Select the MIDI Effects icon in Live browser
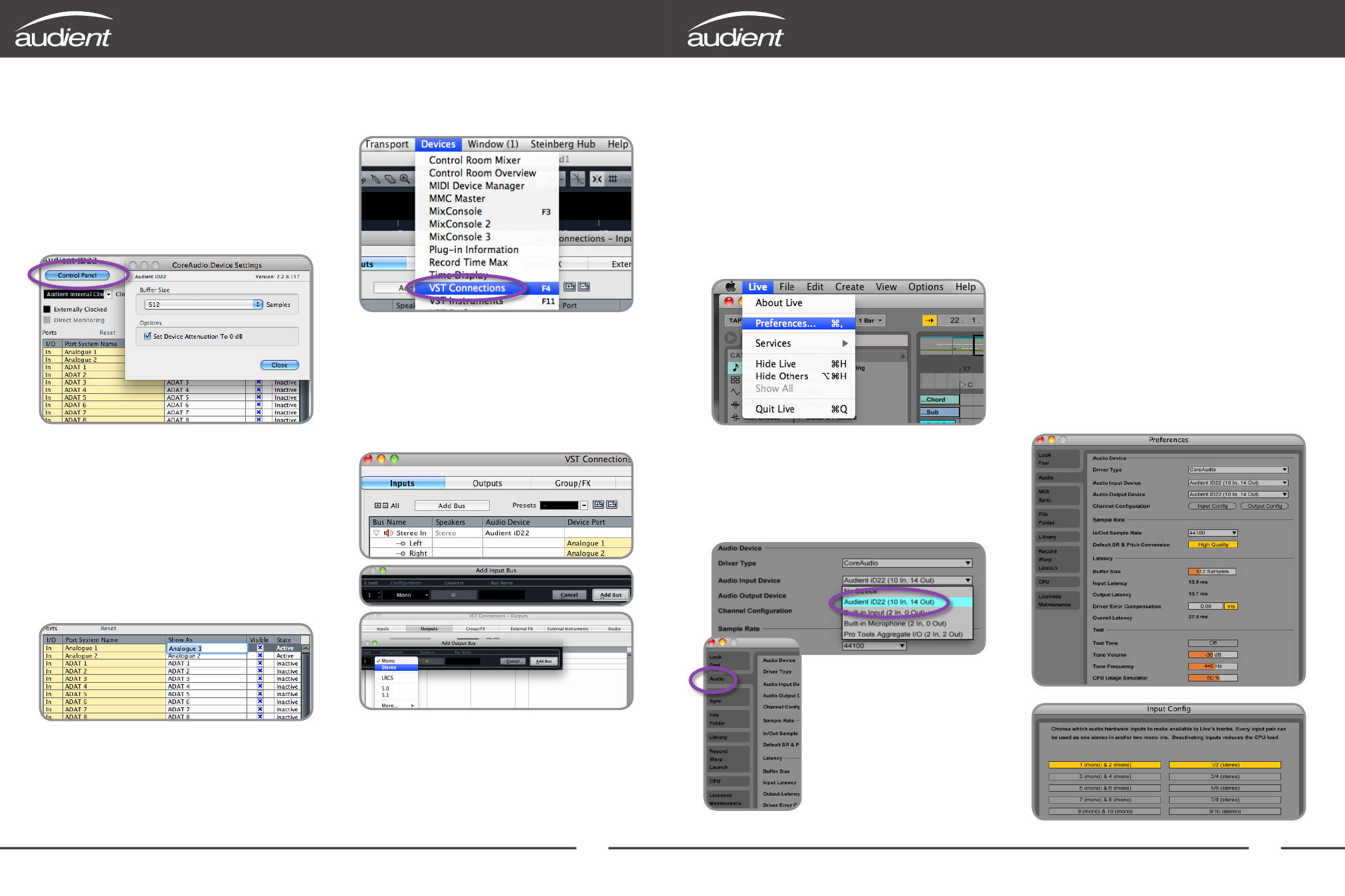This screenshot has width=1345, height=896. 735,417
